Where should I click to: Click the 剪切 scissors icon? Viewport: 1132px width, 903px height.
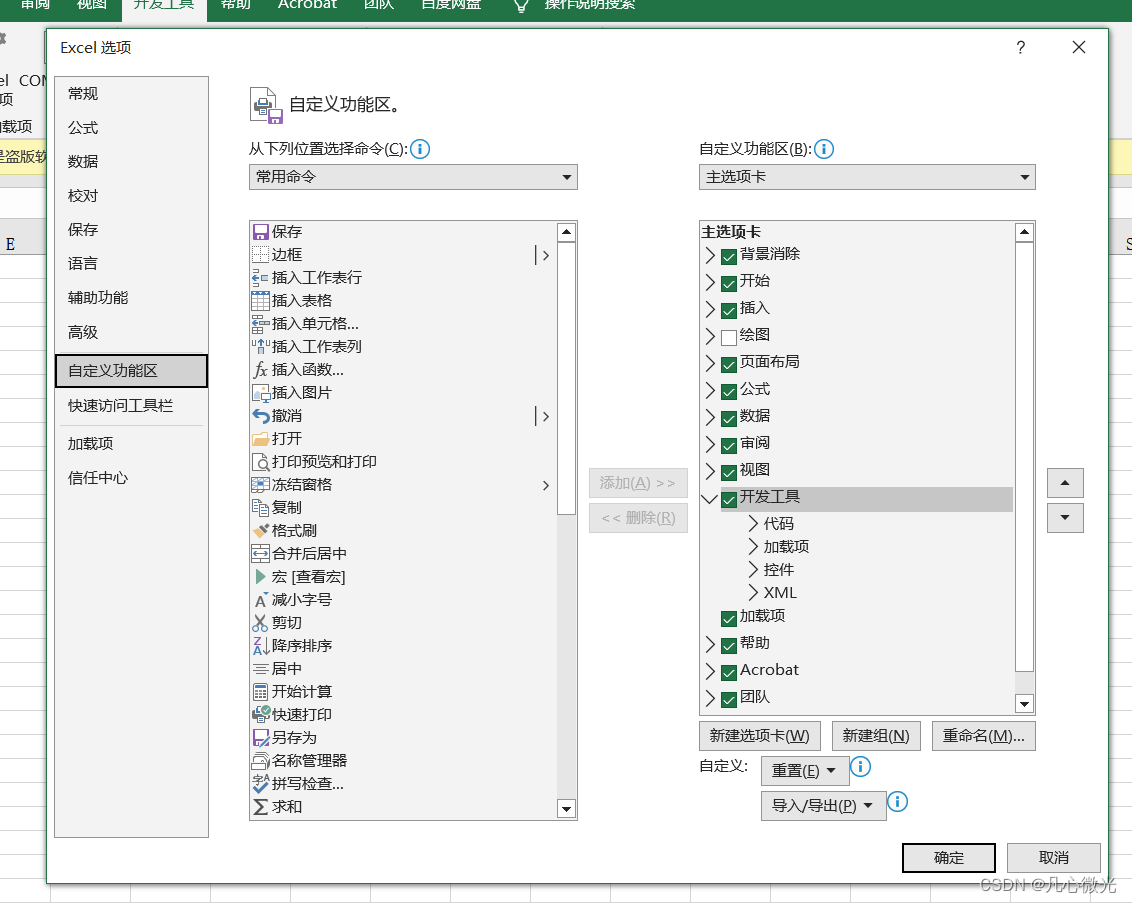click(260, 622)
